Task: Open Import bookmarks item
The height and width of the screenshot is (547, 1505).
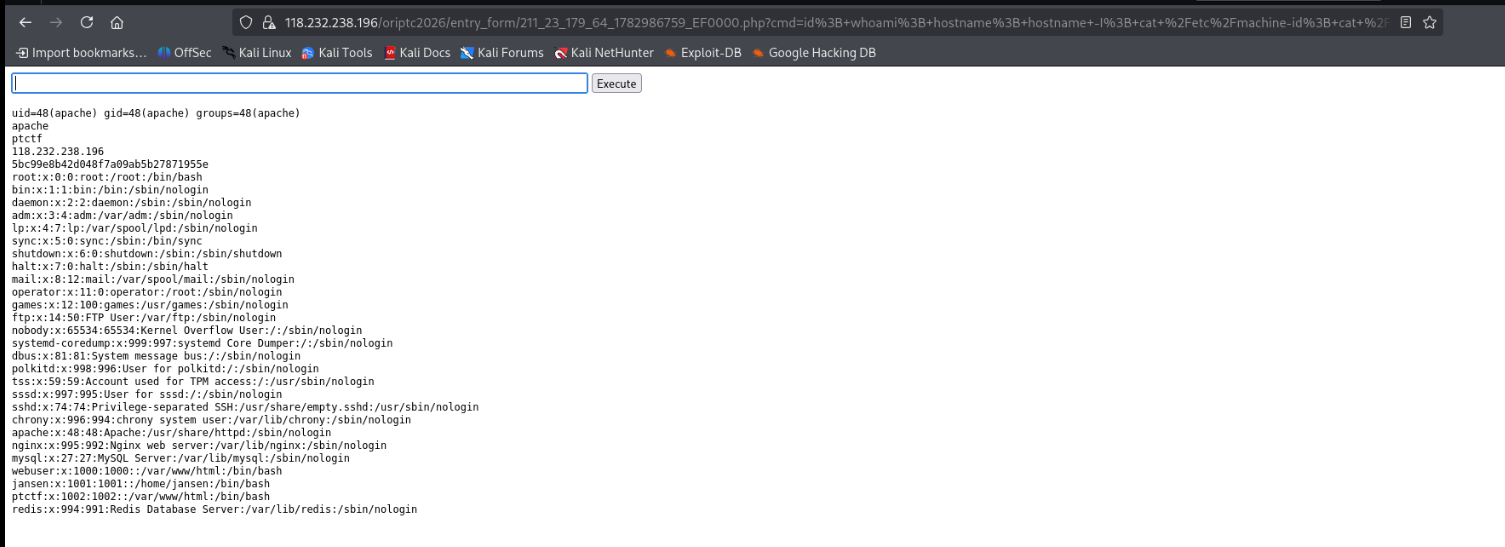Action: coord(81,53)
